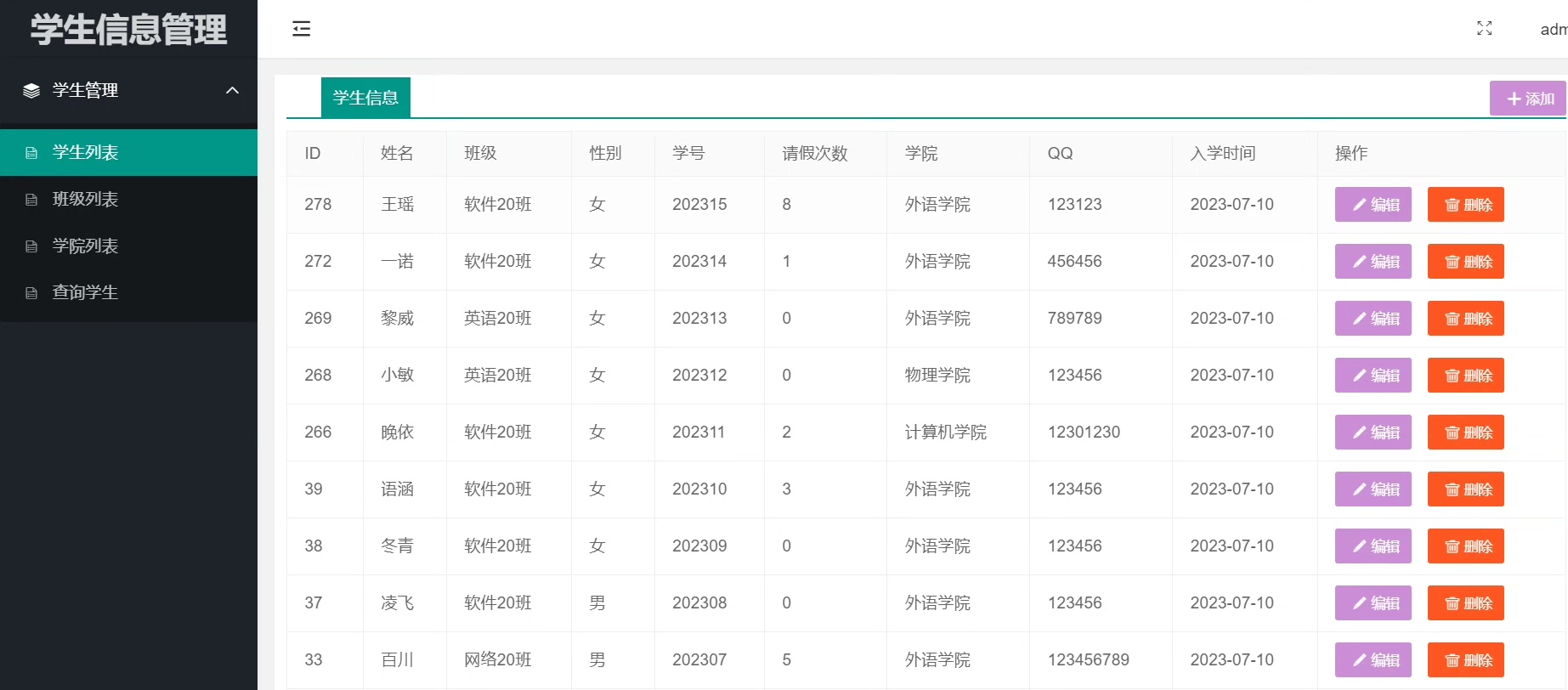Screen dimensions: 1568x690
Task: Click the stacked layers icon beside 学生管理
Action: [x=31, y=91]
